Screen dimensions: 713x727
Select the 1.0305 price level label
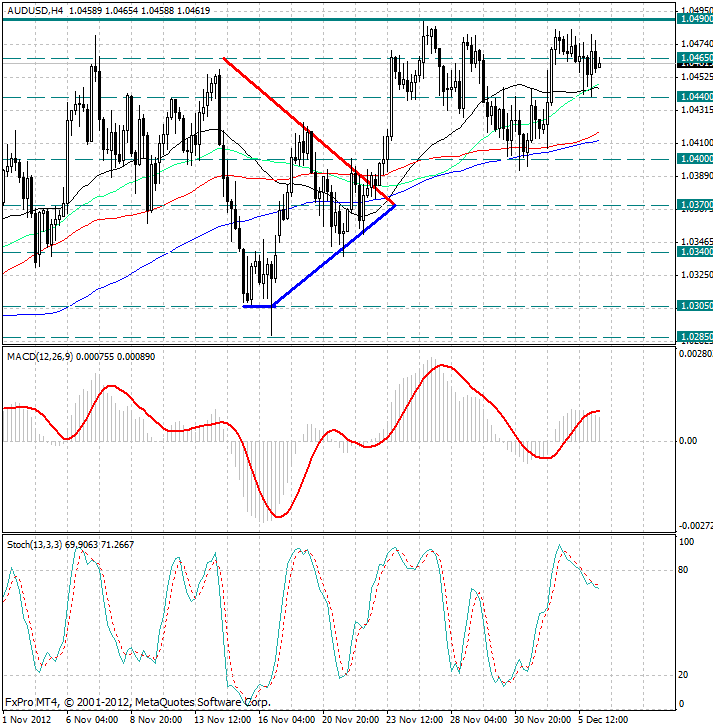coord(695,306)
